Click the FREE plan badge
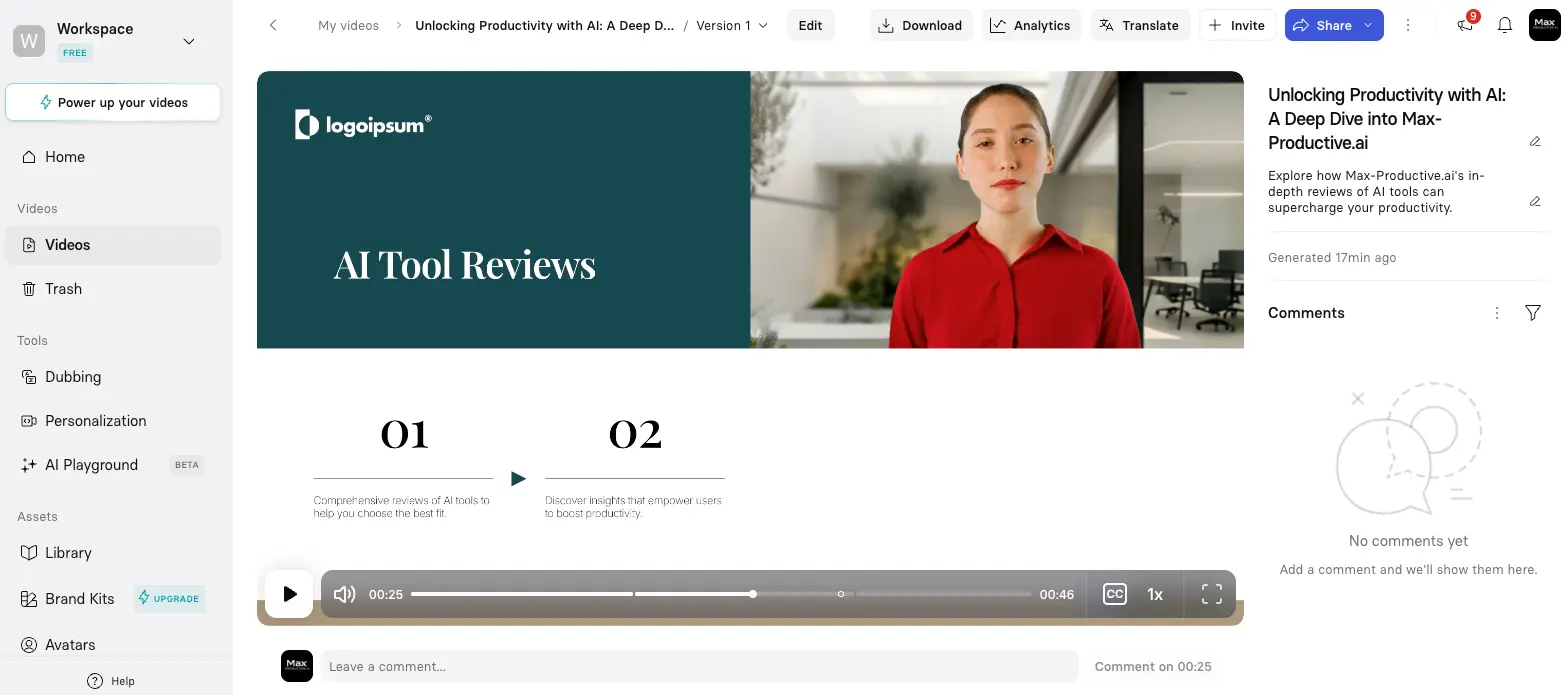Image resolution: width=1565 pixels, height=695 pixels. coord(75,53)
